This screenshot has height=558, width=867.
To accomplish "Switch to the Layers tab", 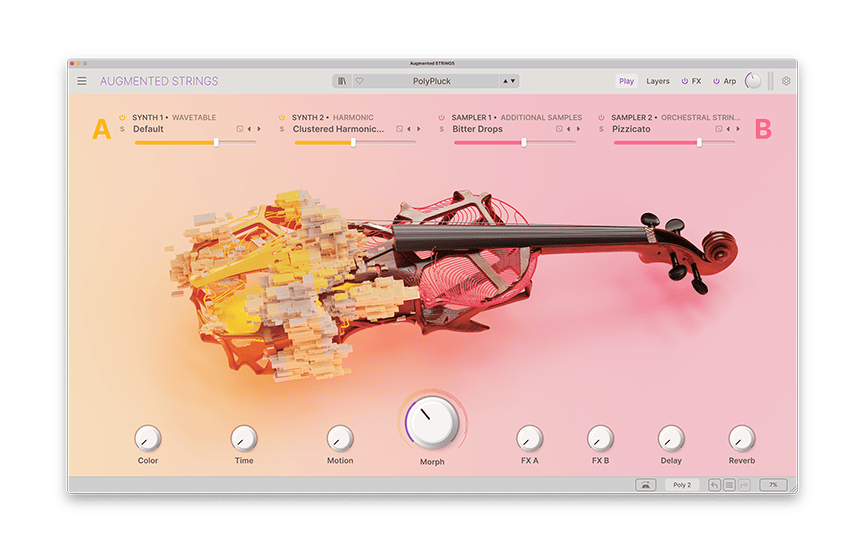I will pyautogui.click(x=658, y=81).
